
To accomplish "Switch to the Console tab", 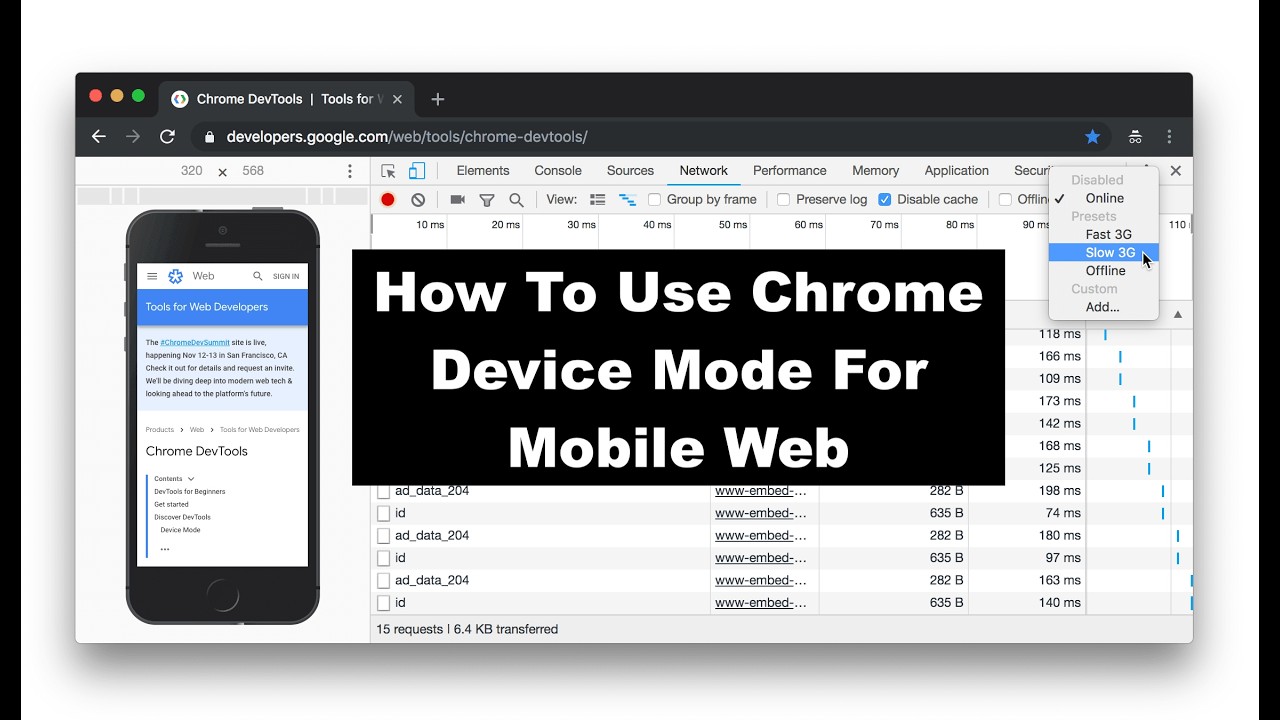I will click(558, 171).
